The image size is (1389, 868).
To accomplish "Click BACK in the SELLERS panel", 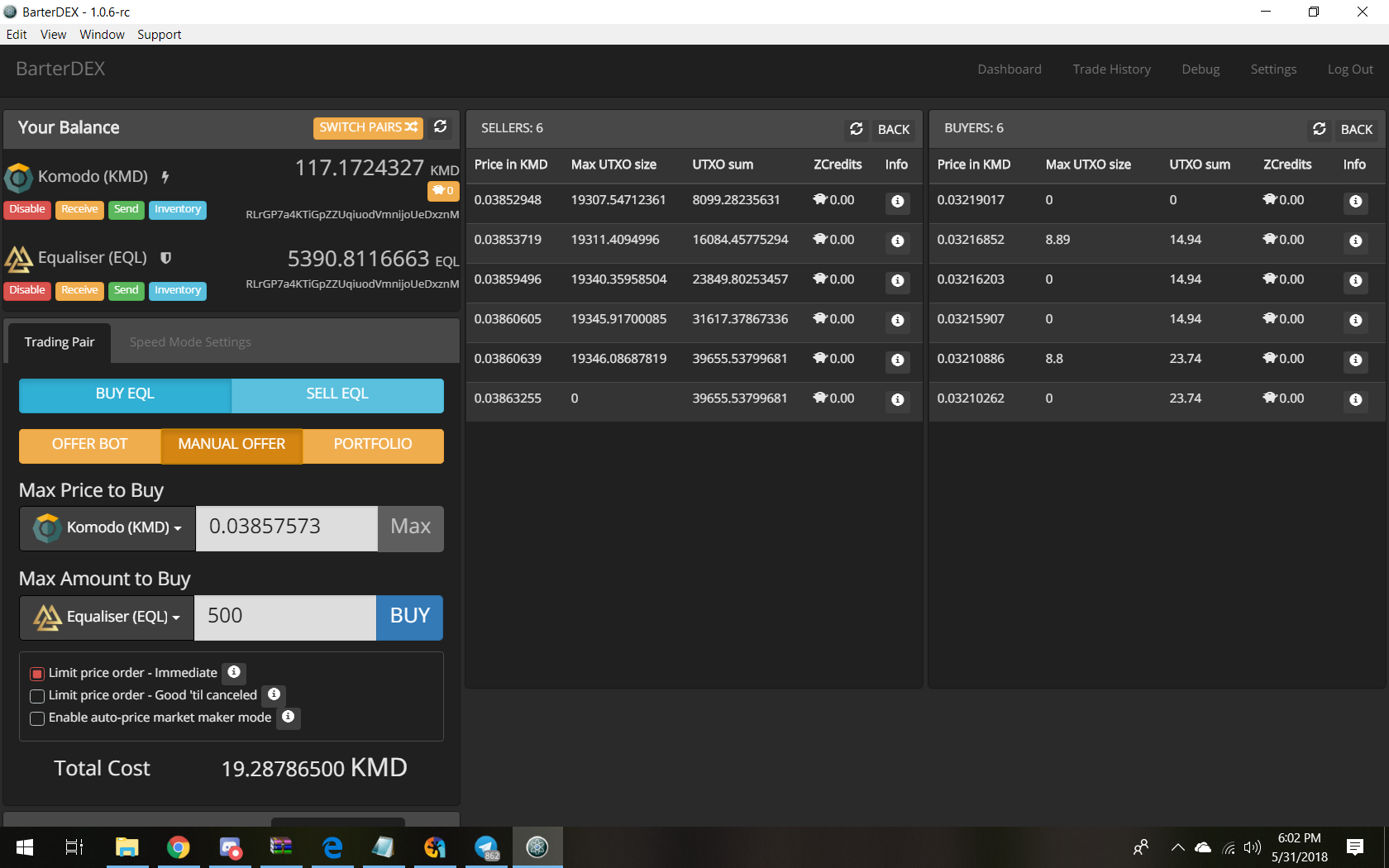I will pos(894,130).
